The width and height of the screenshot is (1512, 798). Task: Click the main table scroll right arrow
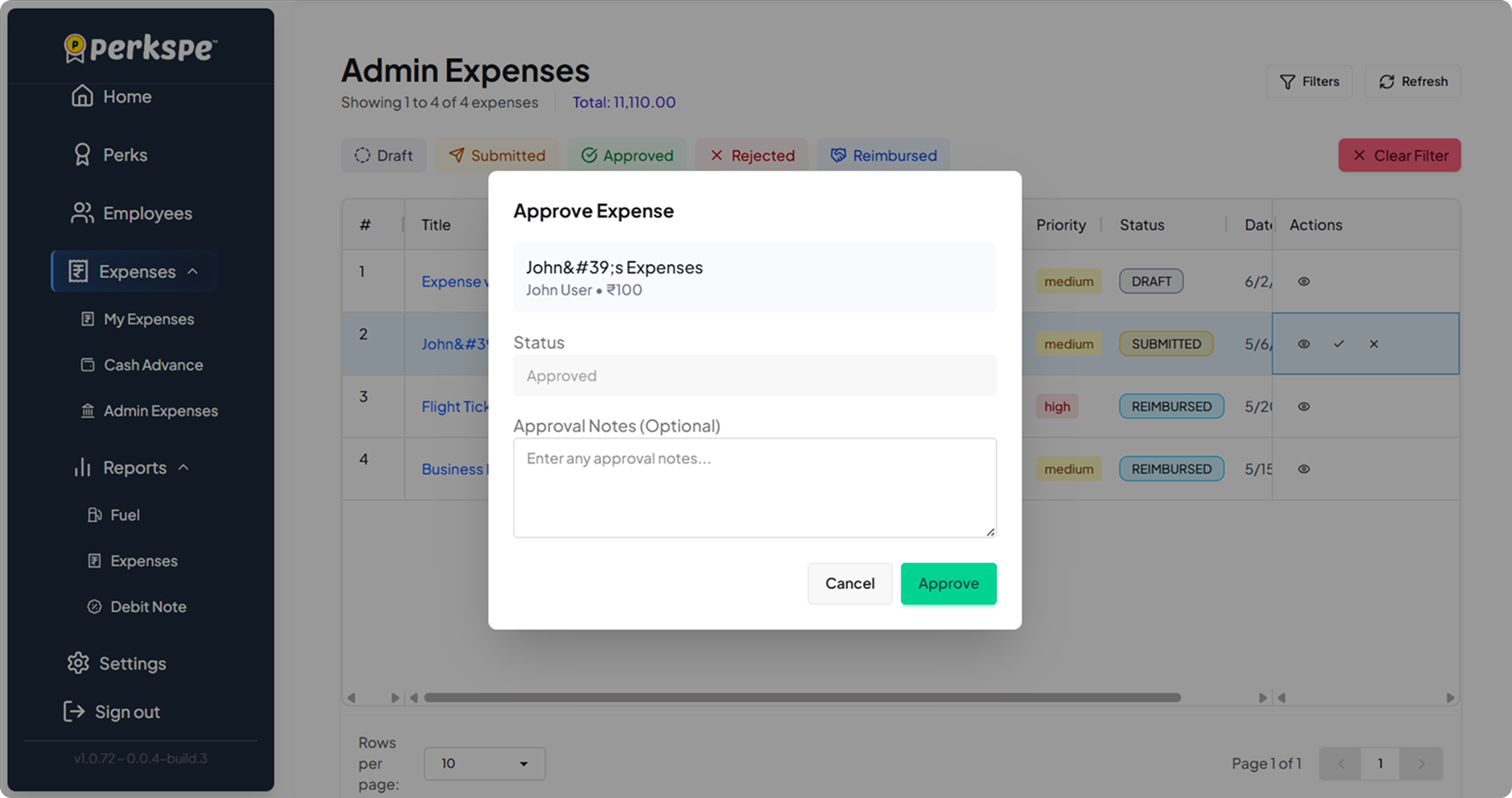[1262, 698]
